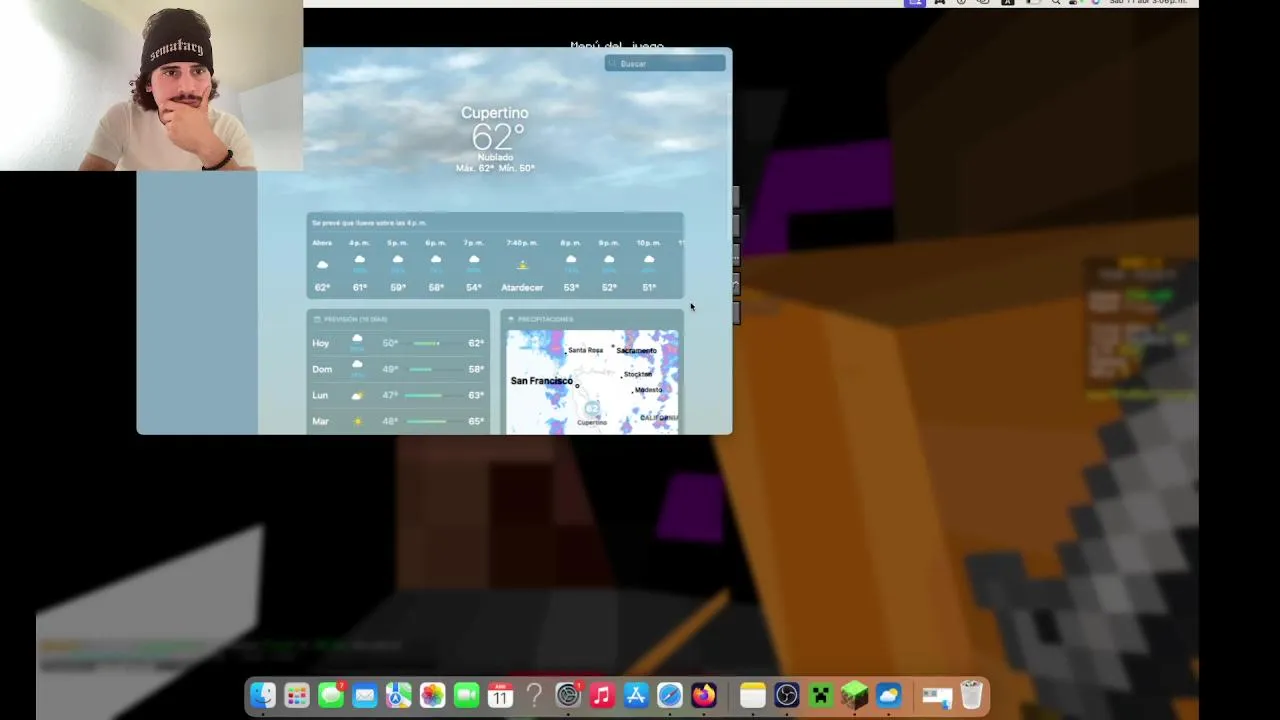Select the 10 p.m. hourly forecast

pos(649,266)
